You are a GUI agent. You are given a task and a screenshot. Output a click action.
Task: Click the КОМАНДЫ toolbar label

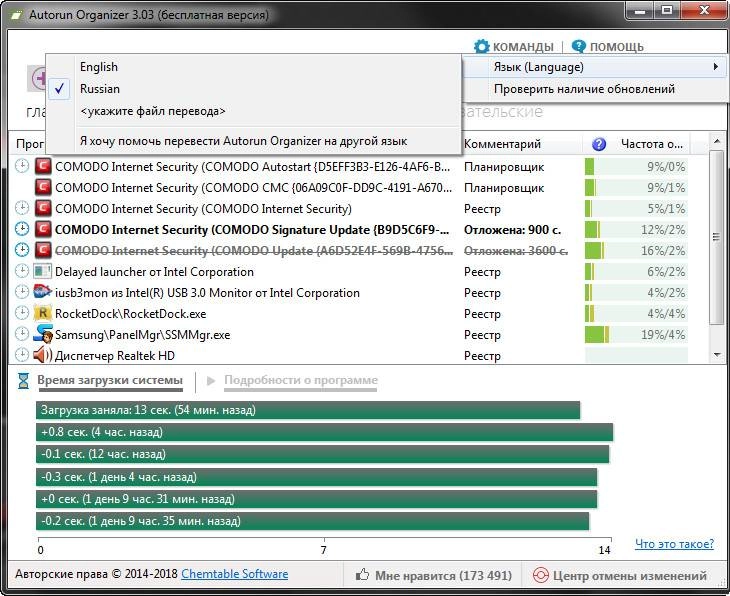[x=523, y=47]
